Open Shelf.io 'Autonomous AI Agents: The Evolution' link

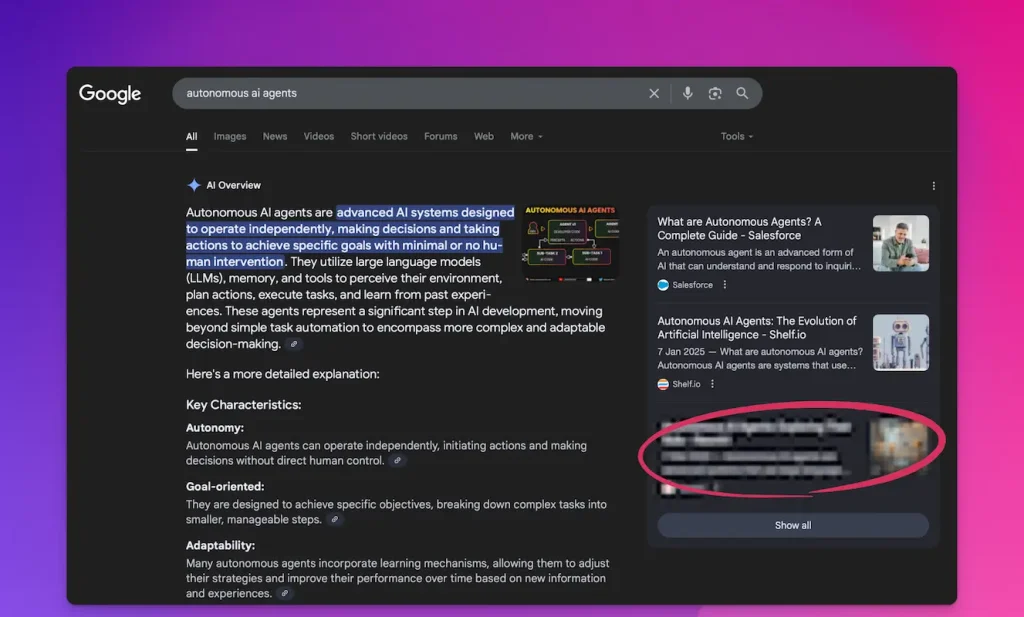pos(756,328)
